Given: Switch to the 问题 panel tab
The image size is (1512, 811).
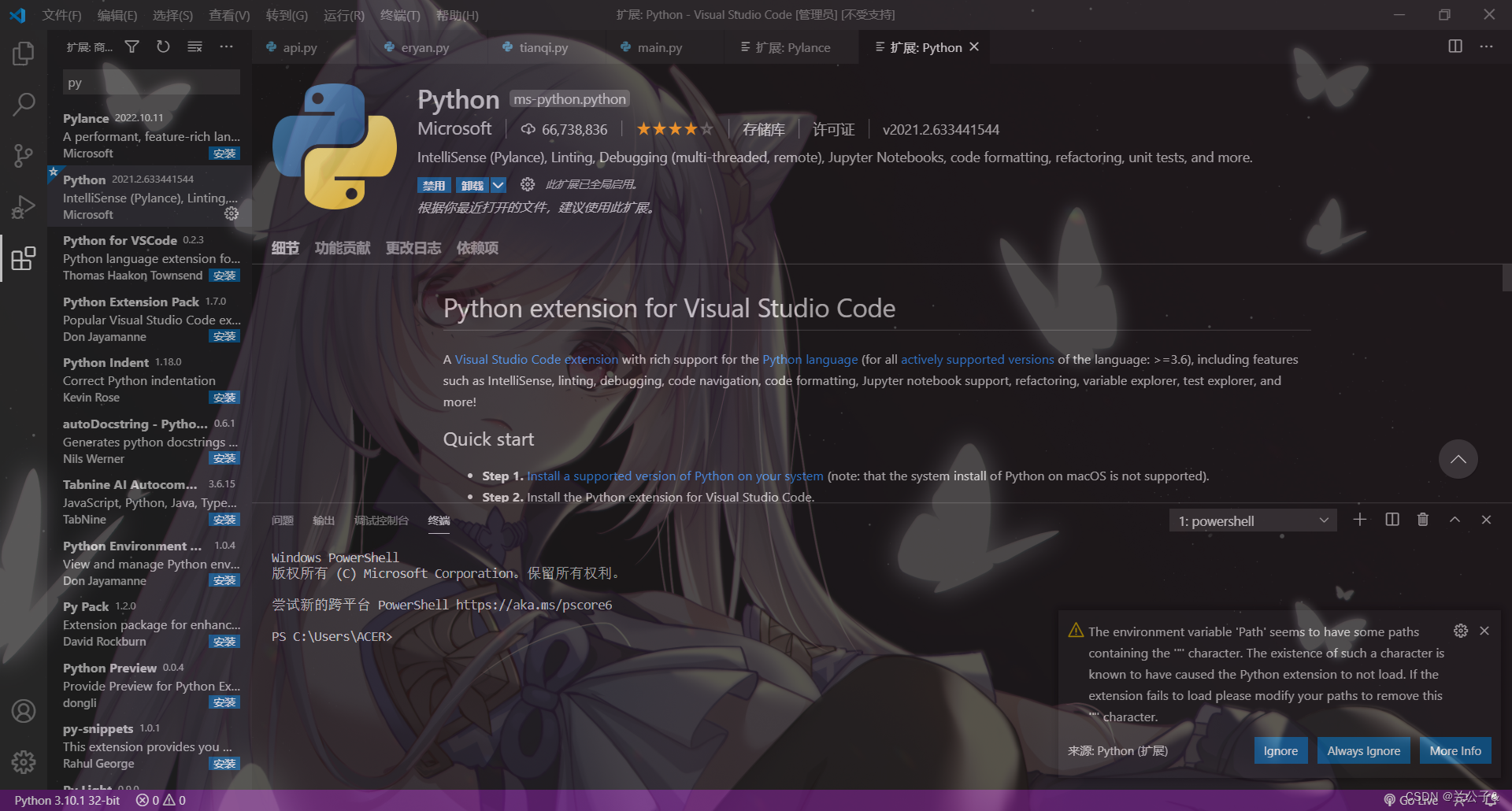Looking at the screenshot, I should click(282, 520).
